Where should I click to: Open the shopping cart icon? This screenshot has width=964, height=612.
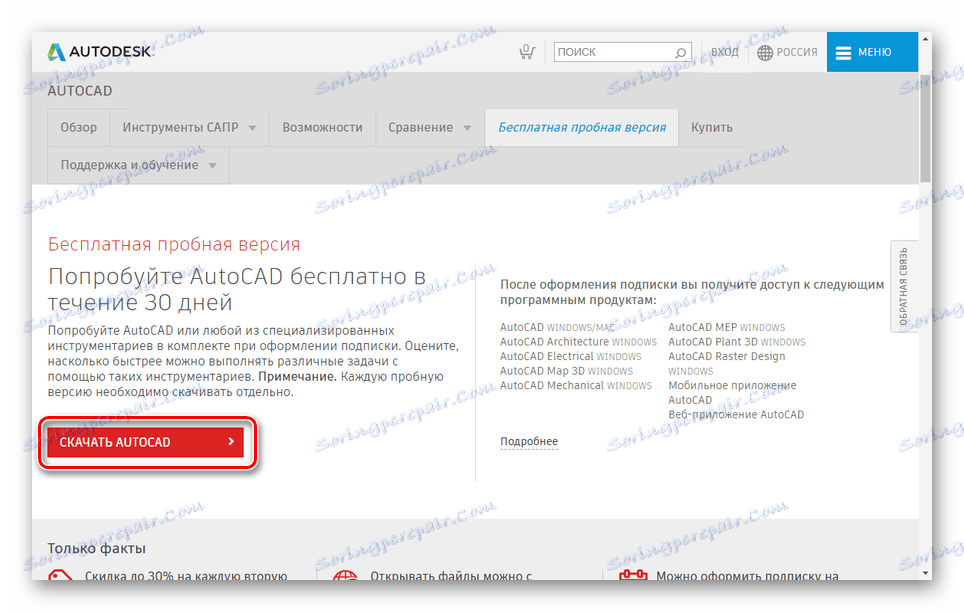tap(527, 52)
